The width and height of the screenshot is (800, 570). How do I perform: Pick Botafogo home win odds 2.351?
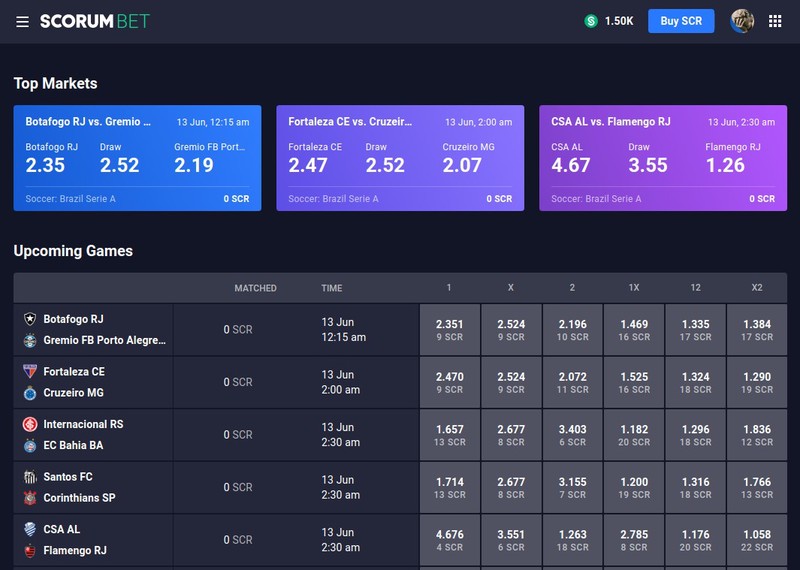tap(449, 330)
